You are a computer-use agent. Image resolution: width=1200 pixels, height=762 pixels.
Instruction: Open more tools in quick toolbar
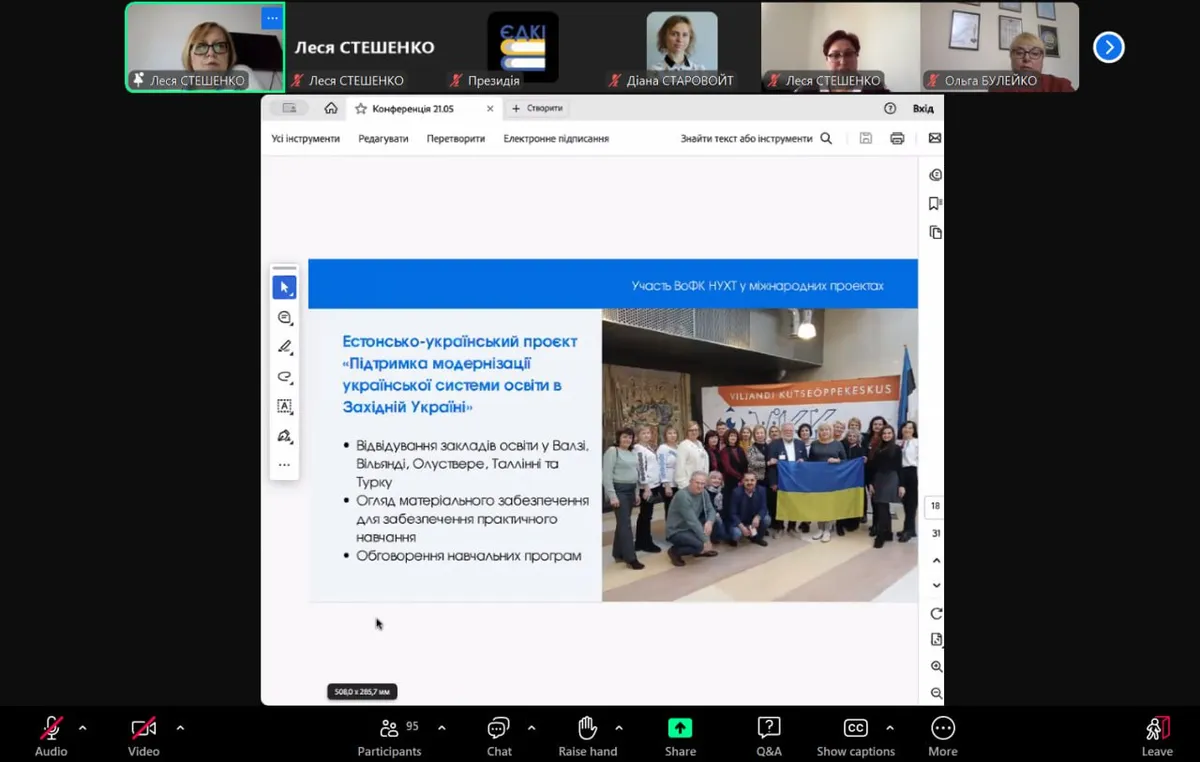tap(284, 465)
